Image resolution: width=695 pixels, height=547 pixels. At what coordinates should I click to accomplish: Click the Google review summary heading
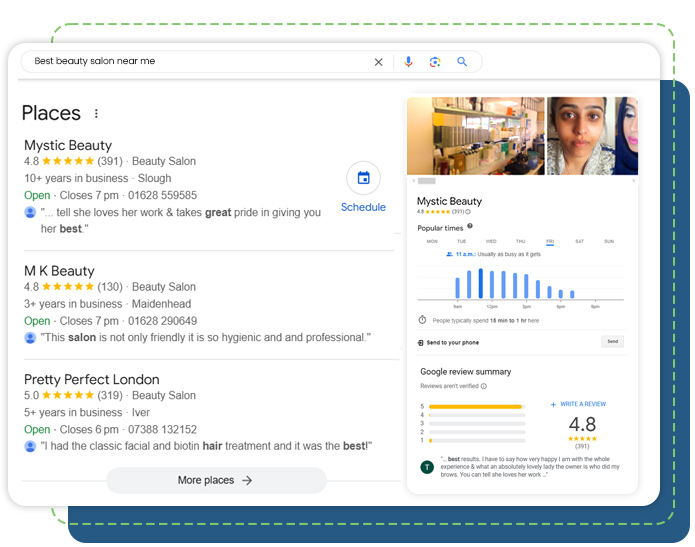(x=465, y=372)
